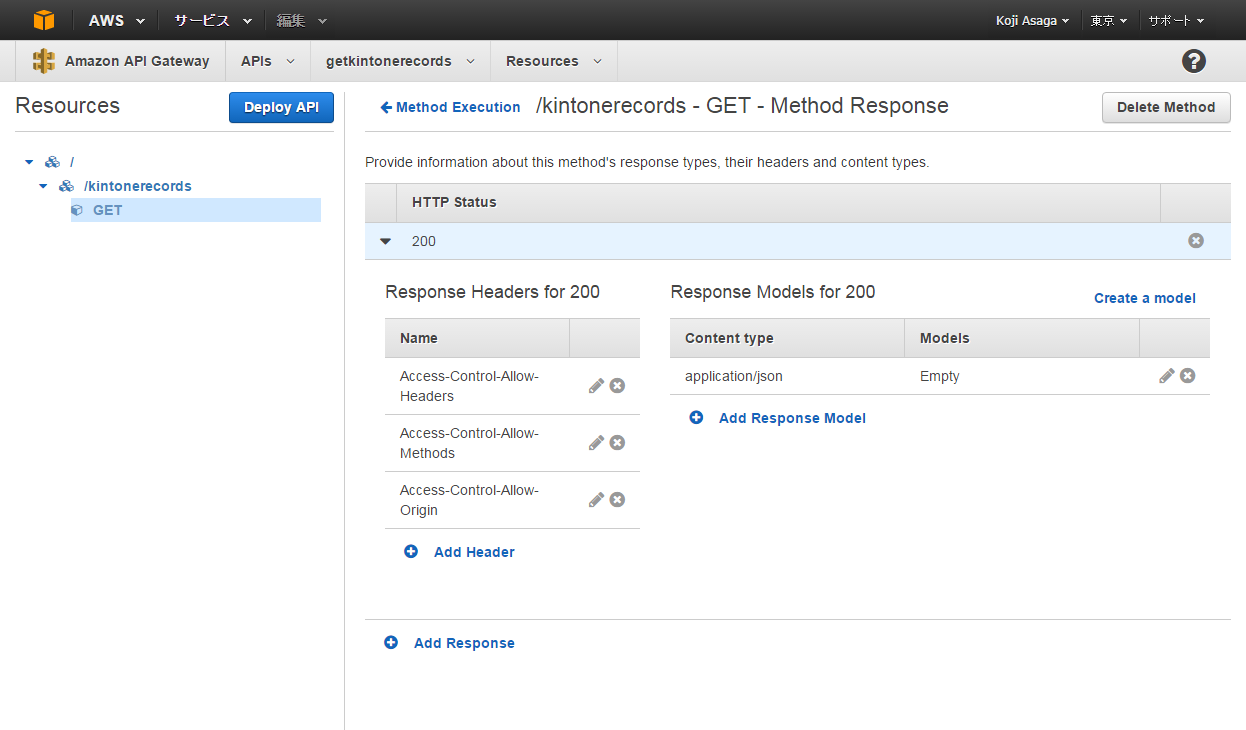Collapse the /kintonerecords tree node
The height and width of the screenshot is (730, 1246).
tap(42, 186)
